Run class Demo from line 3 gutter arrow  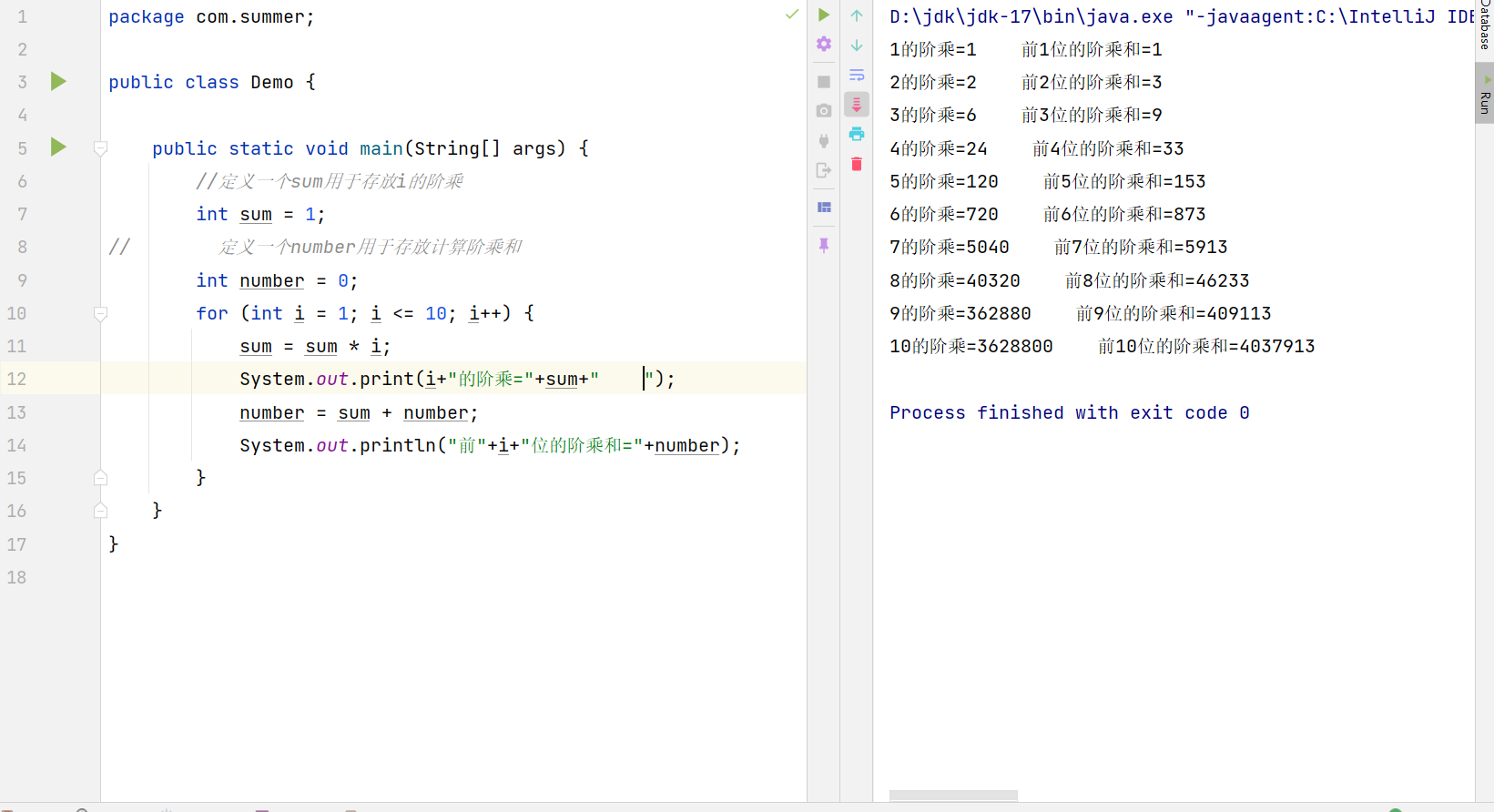click(58, 81)
